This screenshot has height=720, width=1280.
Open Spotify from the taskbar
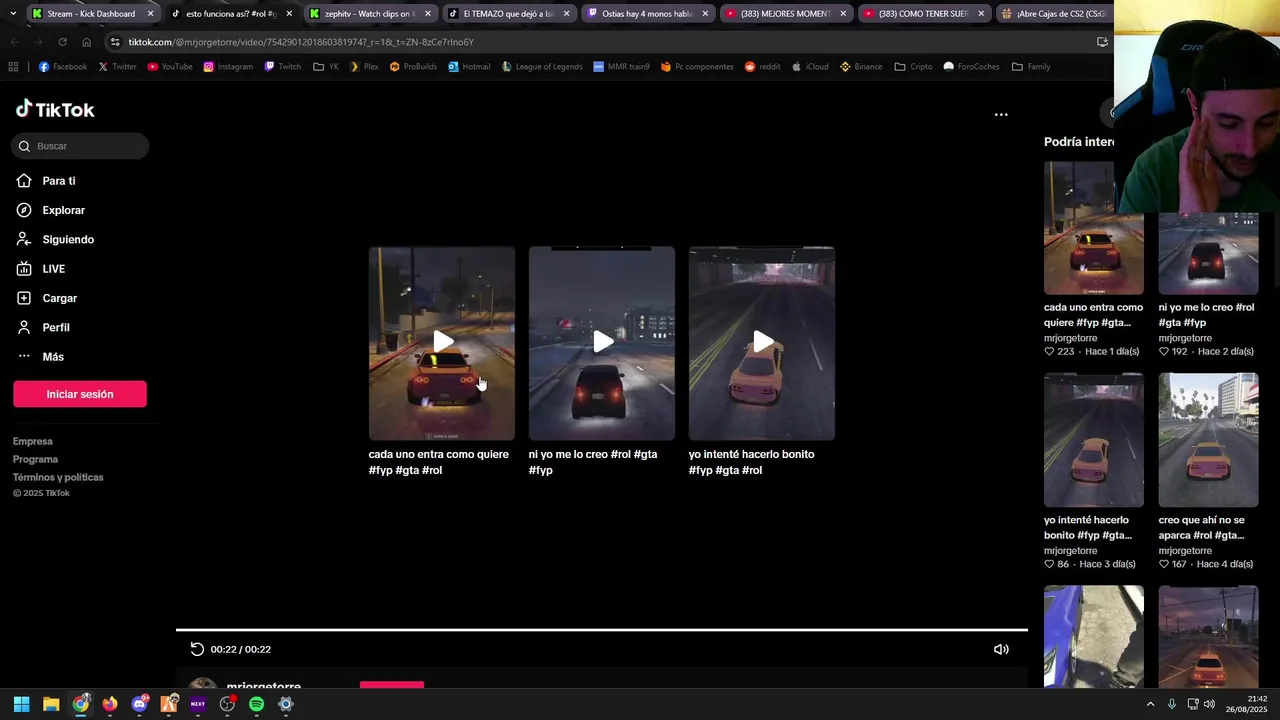[x=256, y=704]
